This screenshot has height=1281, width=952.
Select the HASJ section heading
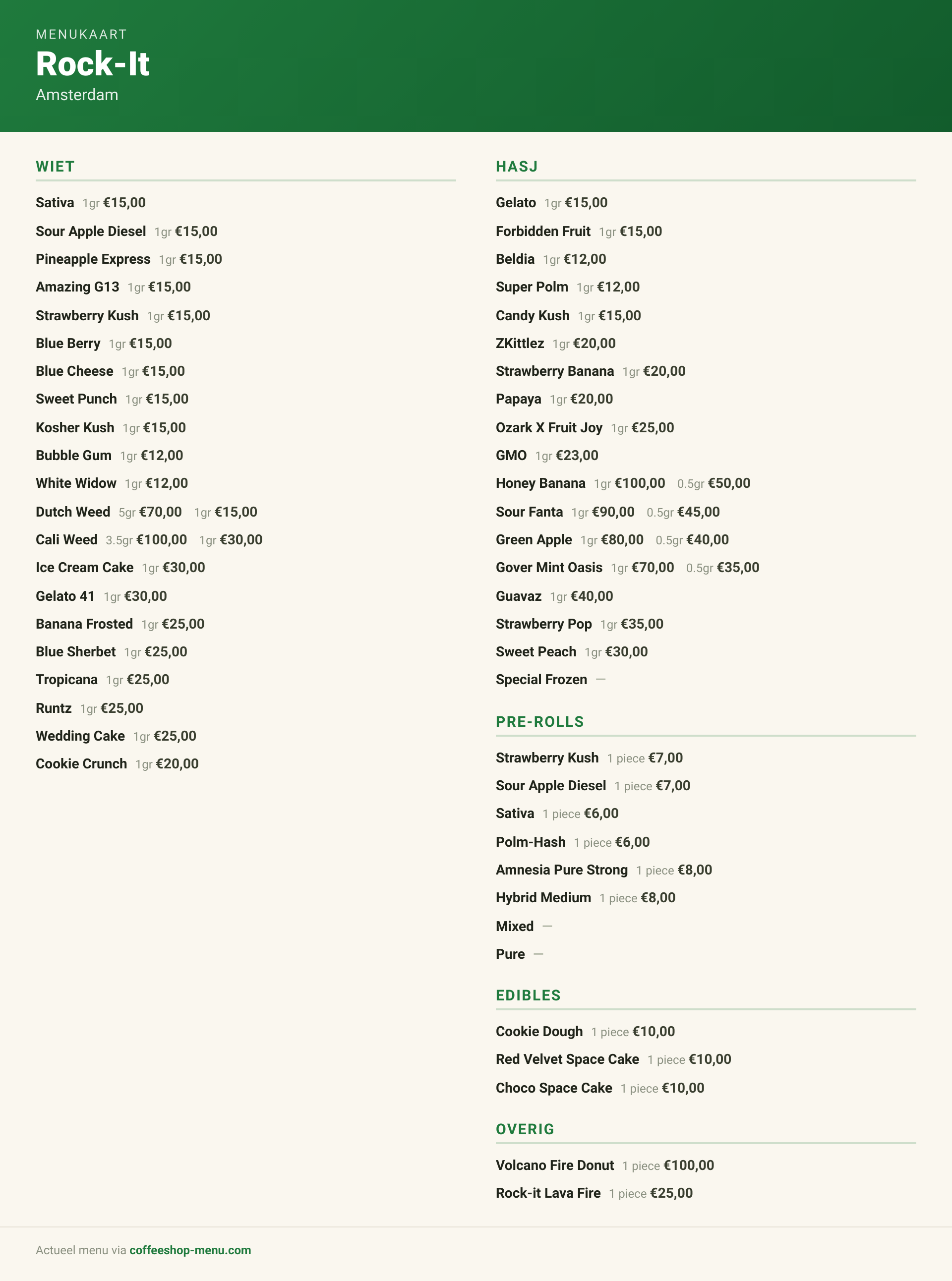[x=517, y=167]
